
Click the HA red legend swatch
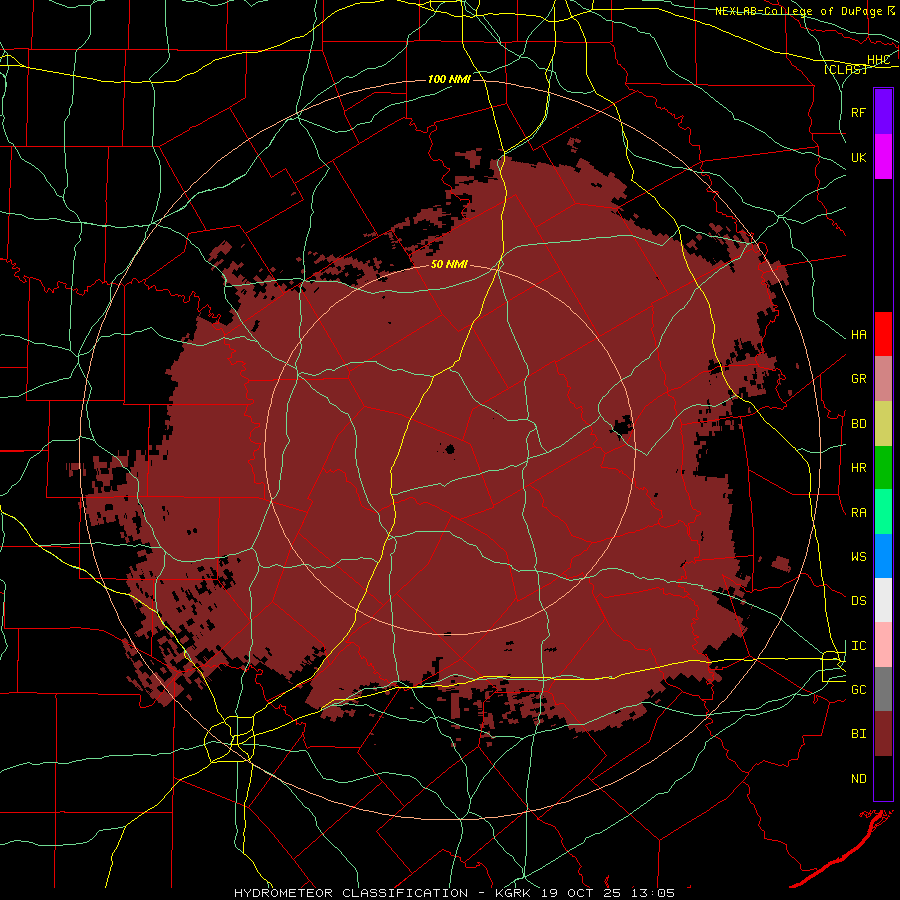coord(883,334)
